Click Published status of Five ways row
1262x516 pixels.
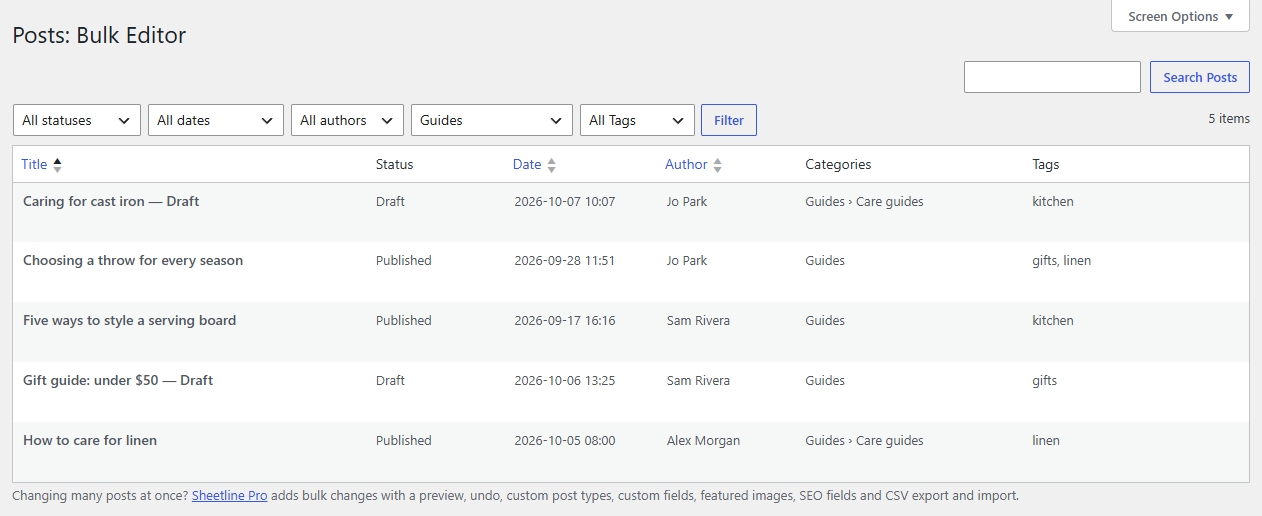coord(404,320)
